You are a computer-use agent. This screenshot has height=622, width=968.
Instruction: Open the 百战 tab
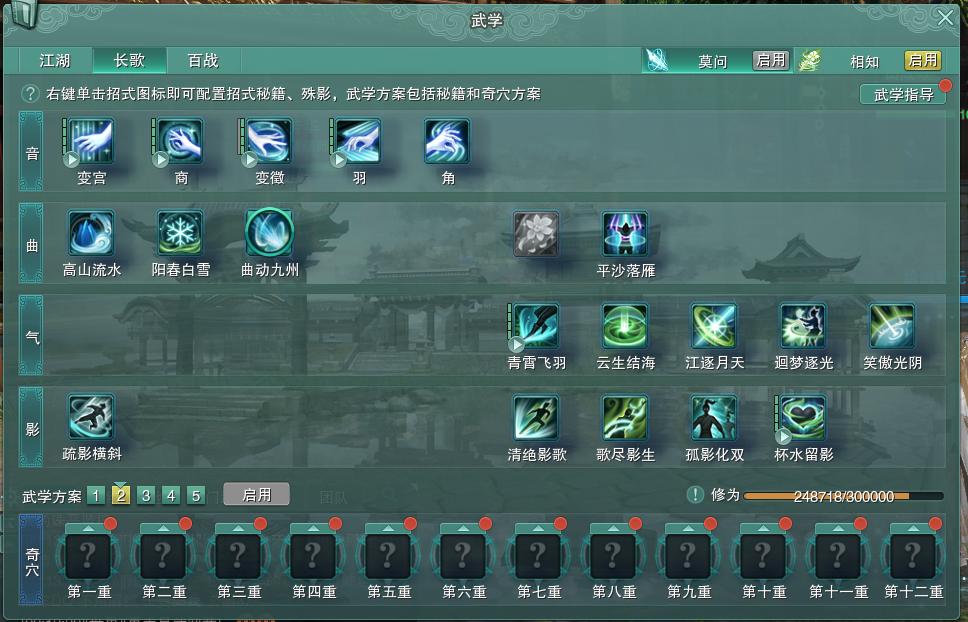(x=203, y=60)
